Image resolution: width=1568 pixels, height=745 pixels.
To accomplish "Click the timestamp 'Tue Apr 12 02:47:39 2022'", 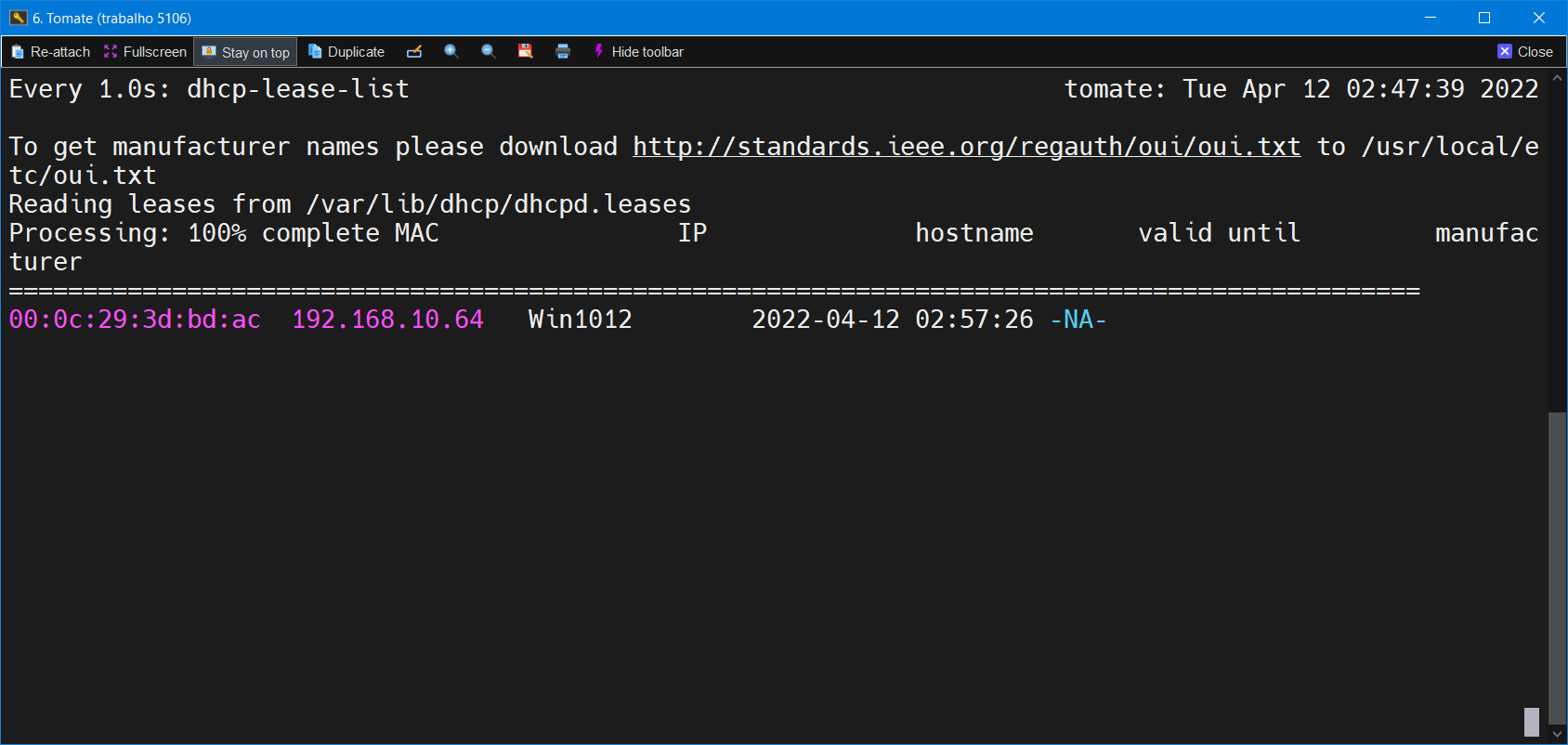I will (1361, 89).
